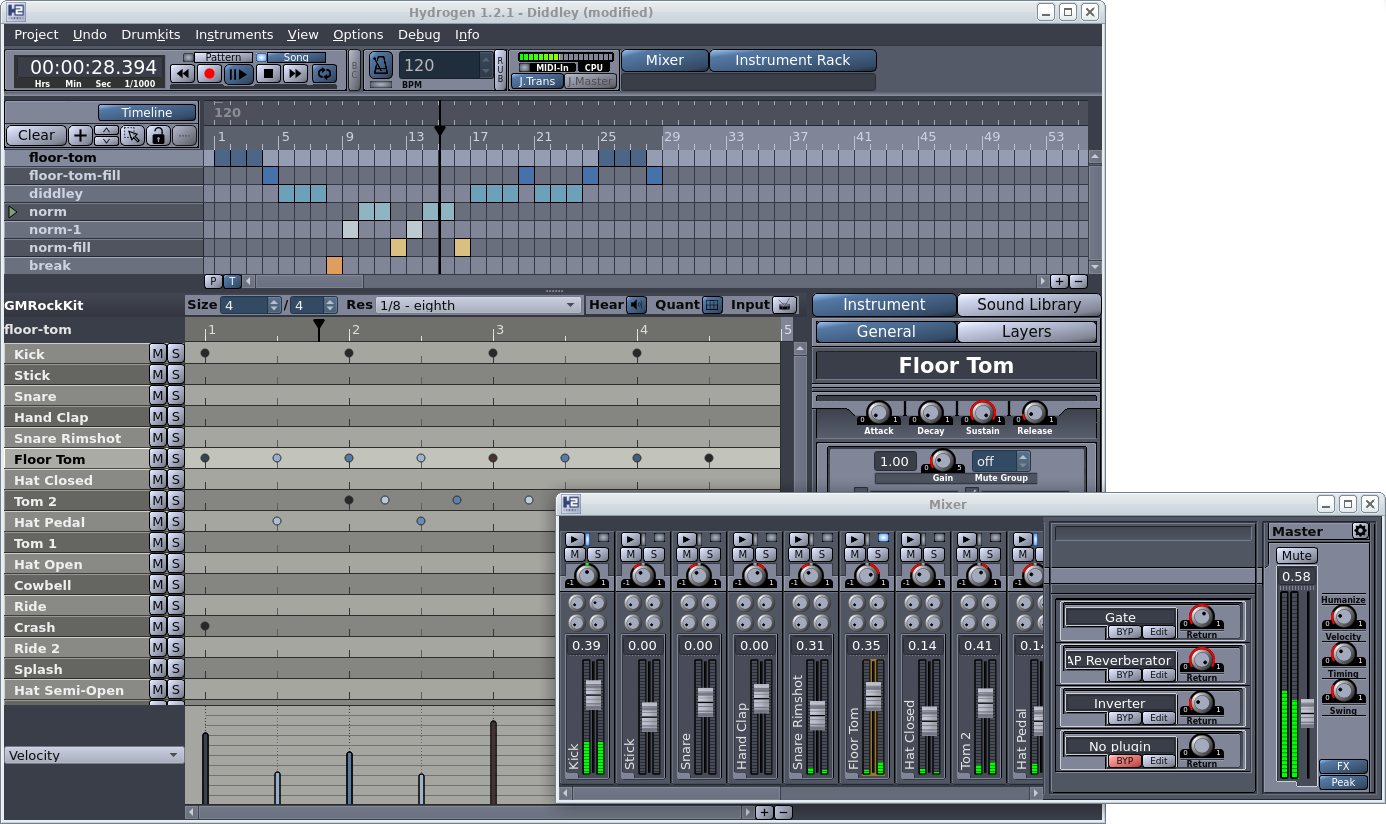1386x824 pixels.
Task: Solo the Snare row in pattern editor
Action: pos(175,395)
